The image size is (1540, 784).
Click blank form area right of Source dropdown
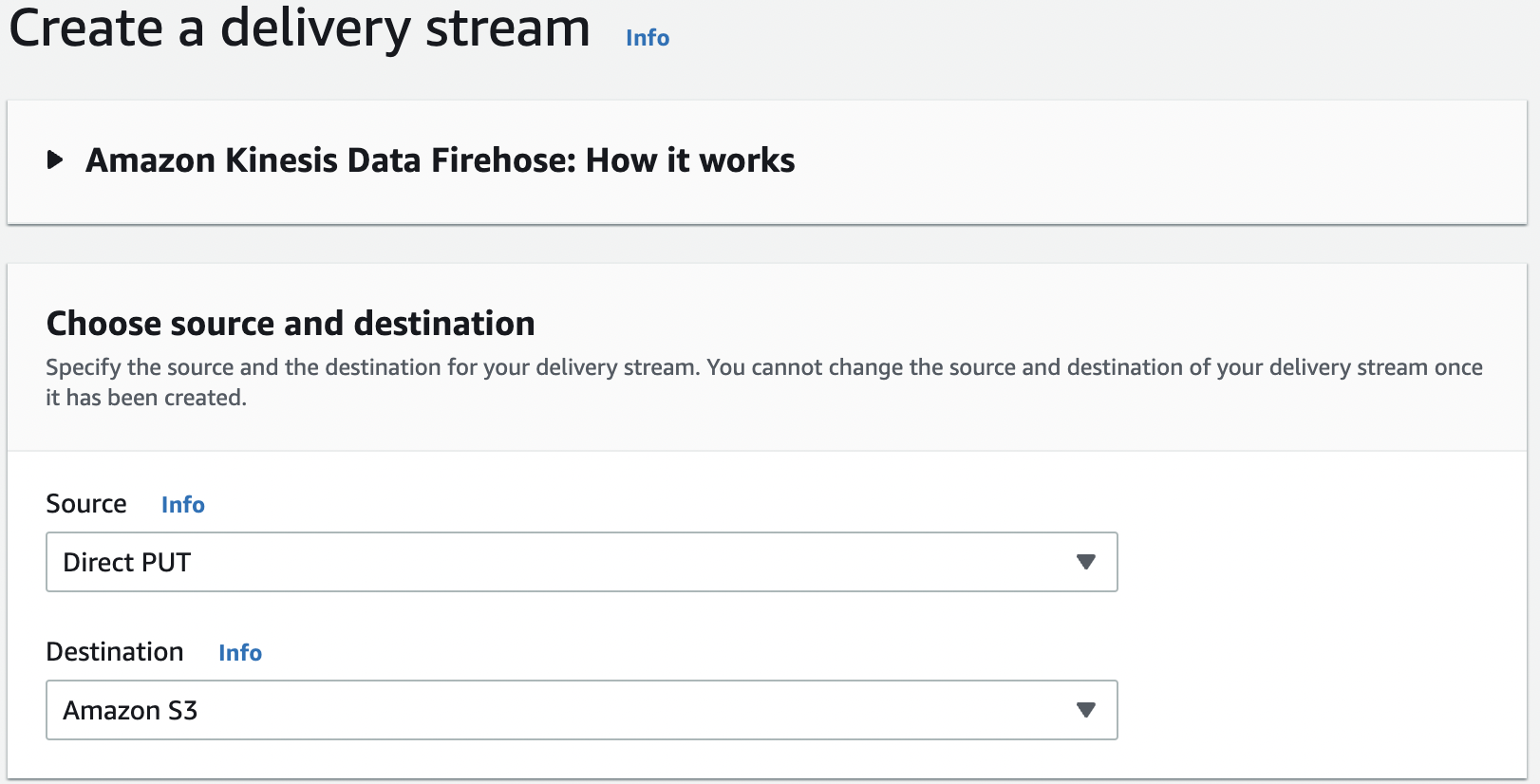(x=1320, y=562)
